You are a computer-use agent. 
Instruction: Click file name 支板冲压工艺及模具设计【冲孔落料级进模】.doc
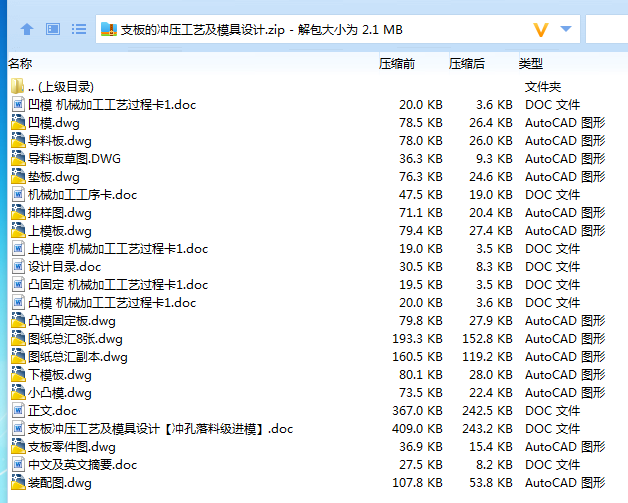pos(161,429)
